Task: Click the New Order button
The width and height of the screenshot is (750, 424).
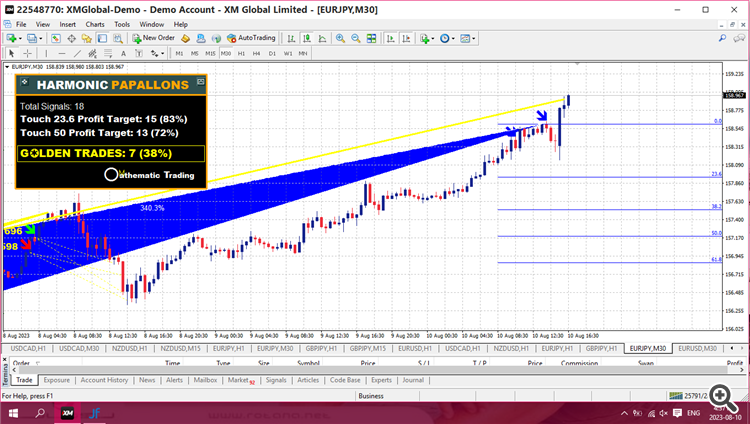Action: tap(154, 38)
